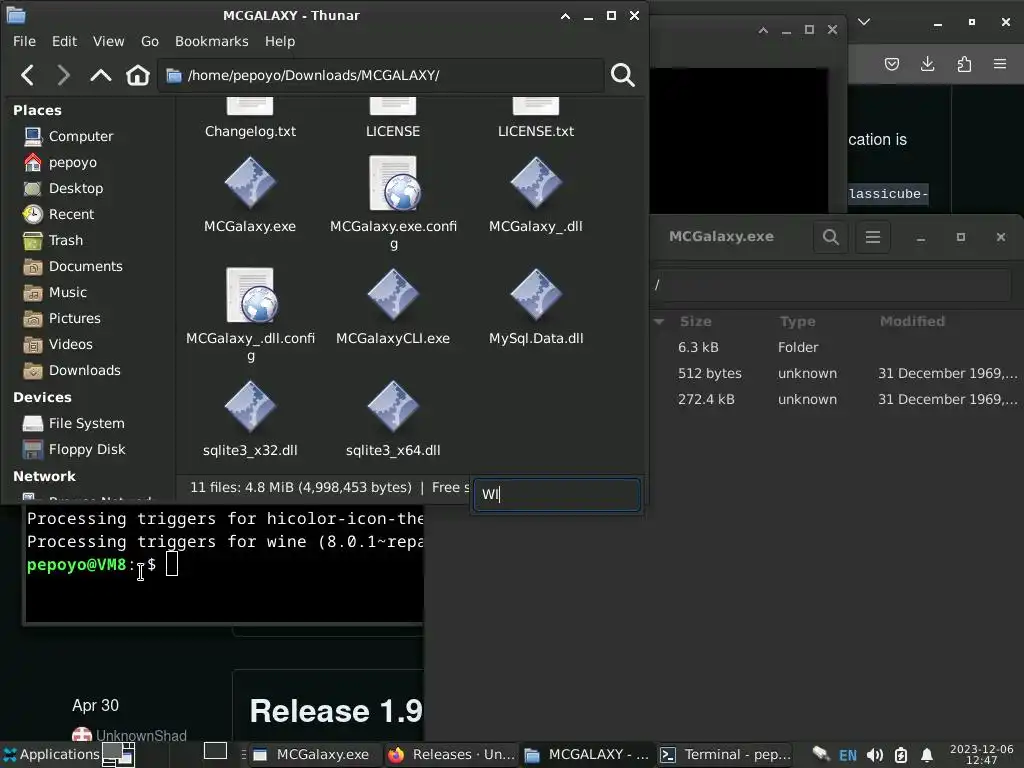Viewport: 1024px width, 768px height.
Task: Open home folder via house icon
Action: [137, 75]
